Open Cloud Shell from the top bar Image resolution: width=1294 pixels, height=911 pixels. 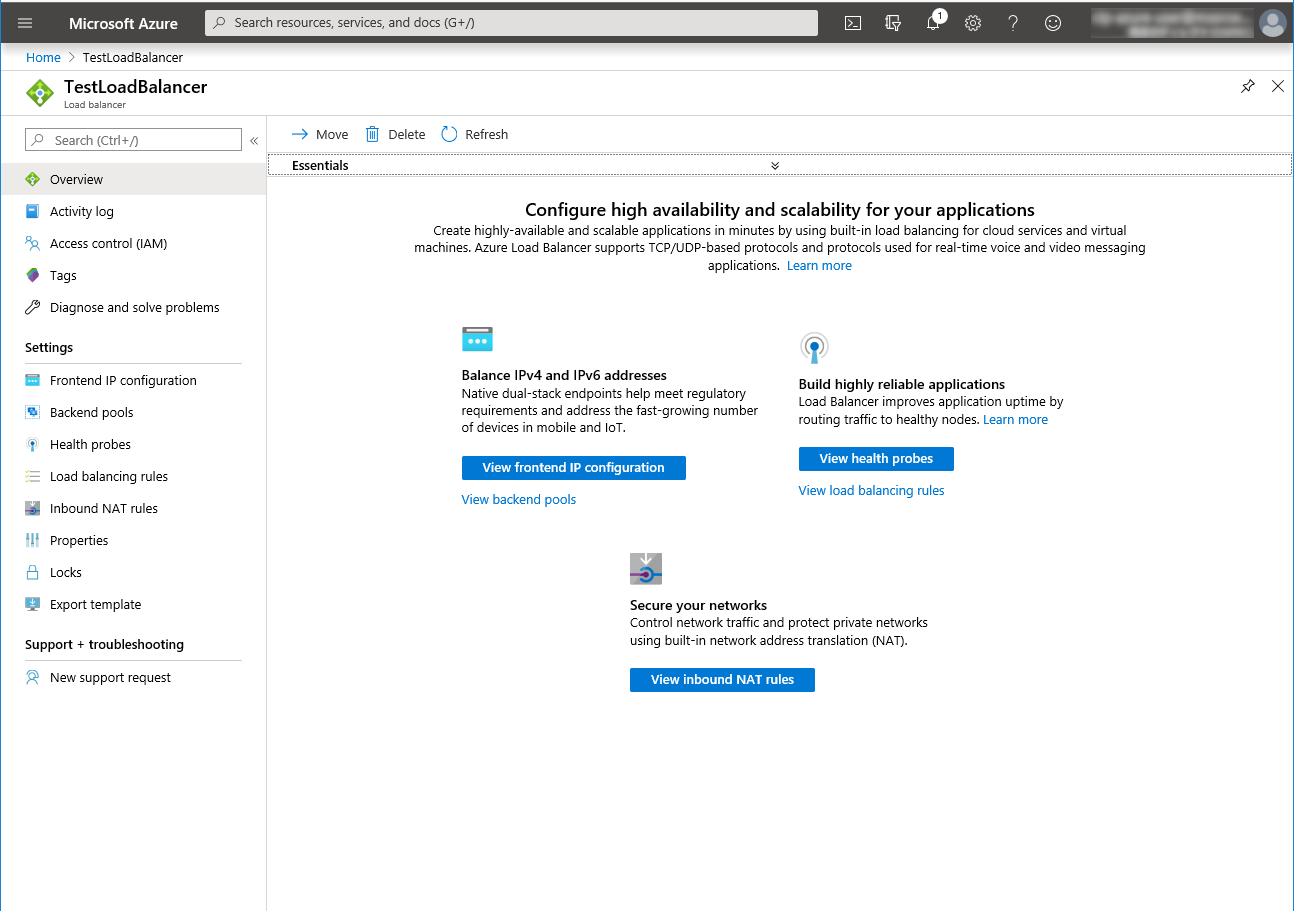853,23
